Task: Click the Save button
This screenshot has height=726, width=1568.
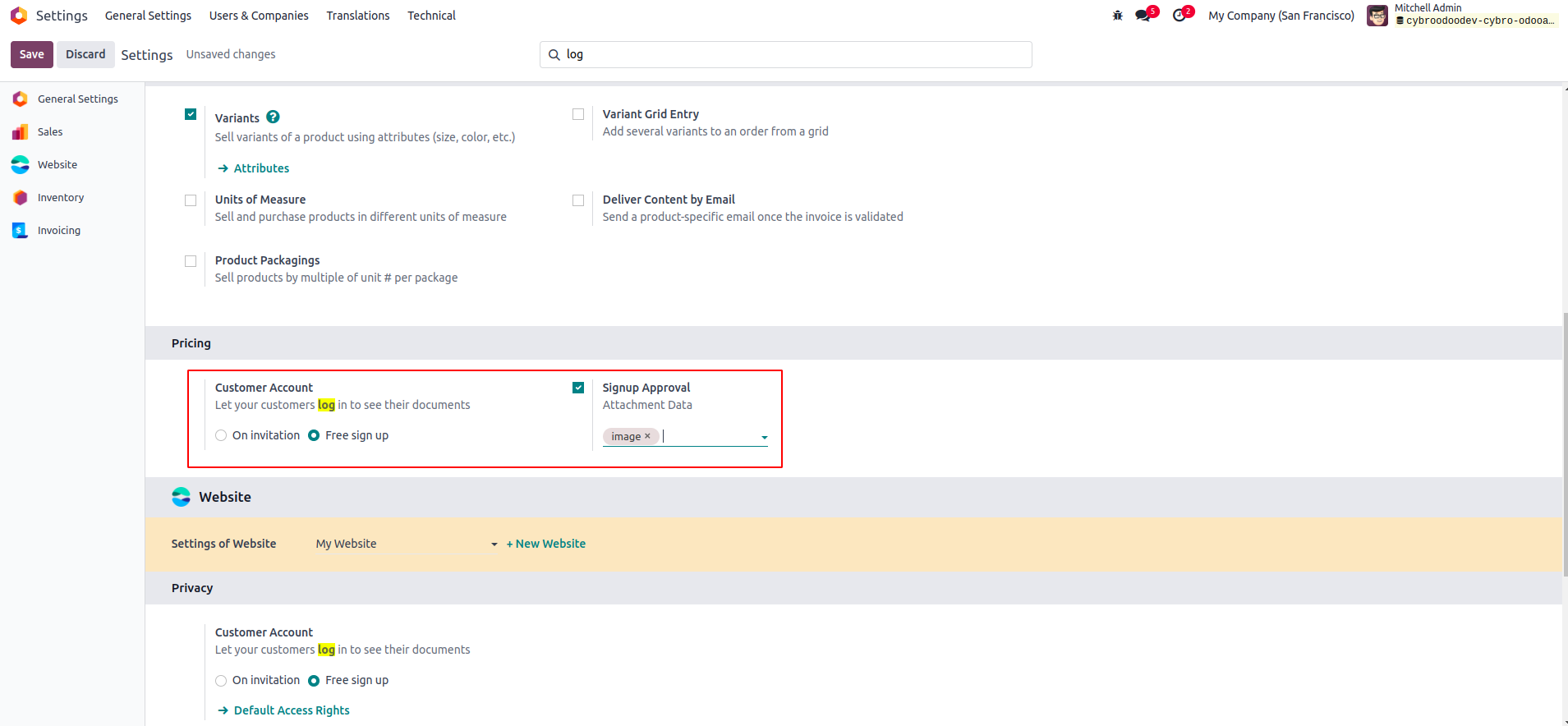Action: [32, 54]
